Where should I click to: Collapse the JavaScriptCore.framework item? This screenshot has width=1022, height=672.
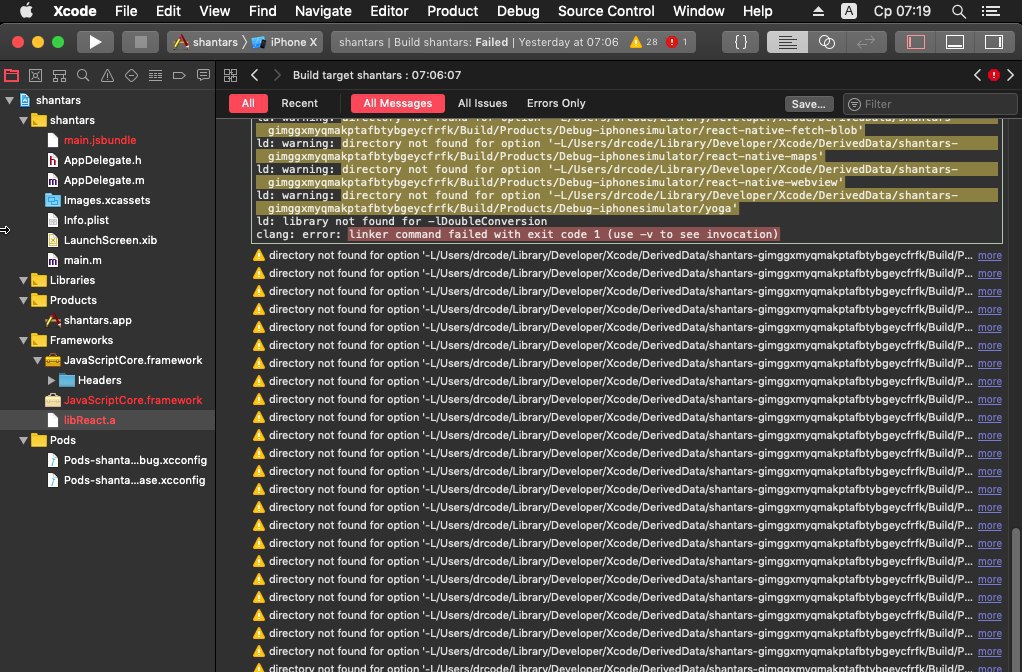(x=37, y=360)
